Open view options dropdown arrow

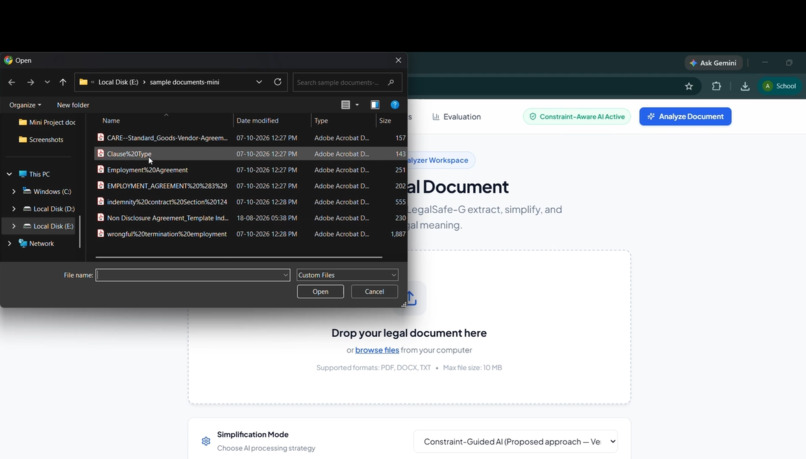357,105
